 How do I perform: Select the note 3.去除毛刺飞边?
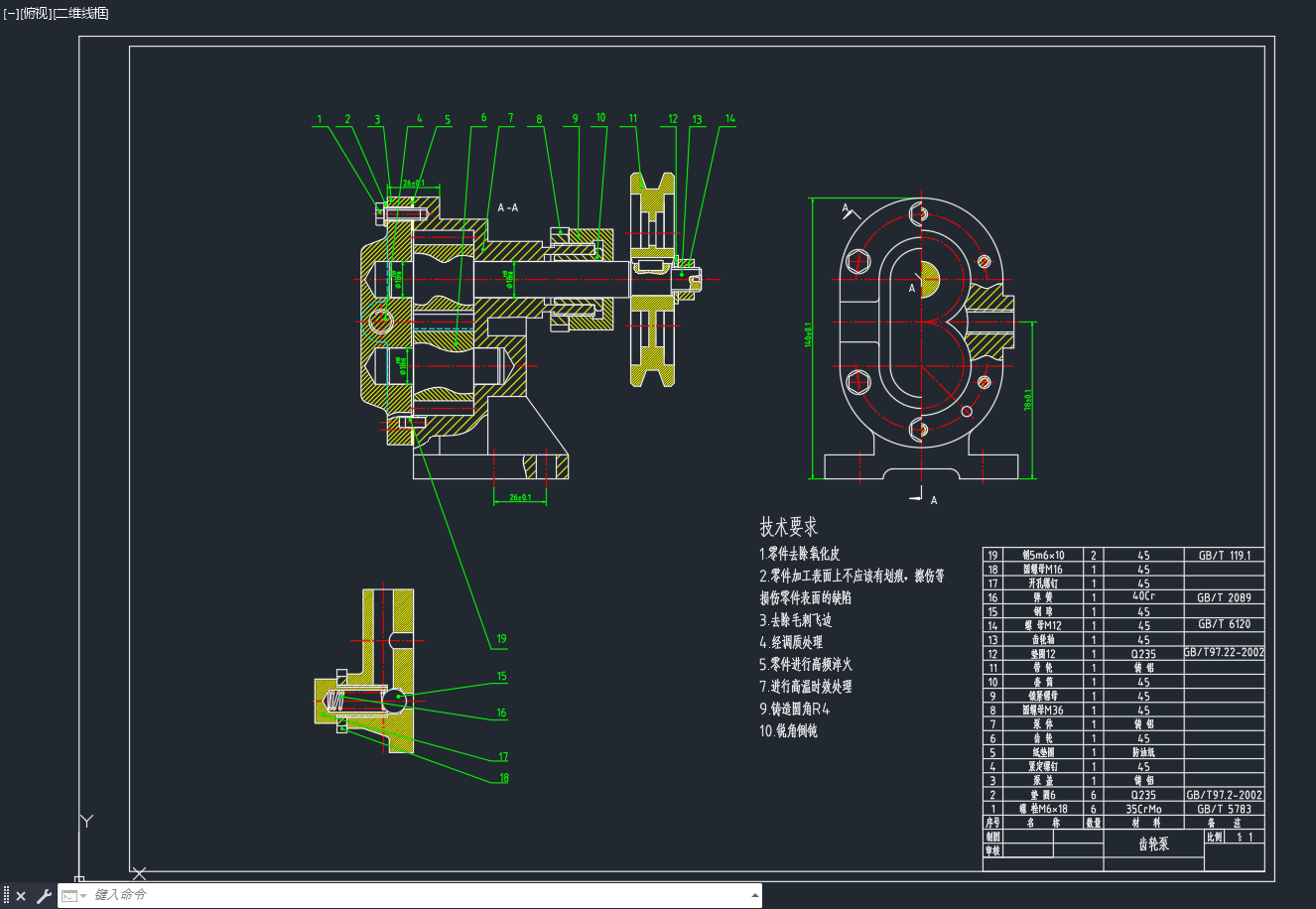click(795, 620)
